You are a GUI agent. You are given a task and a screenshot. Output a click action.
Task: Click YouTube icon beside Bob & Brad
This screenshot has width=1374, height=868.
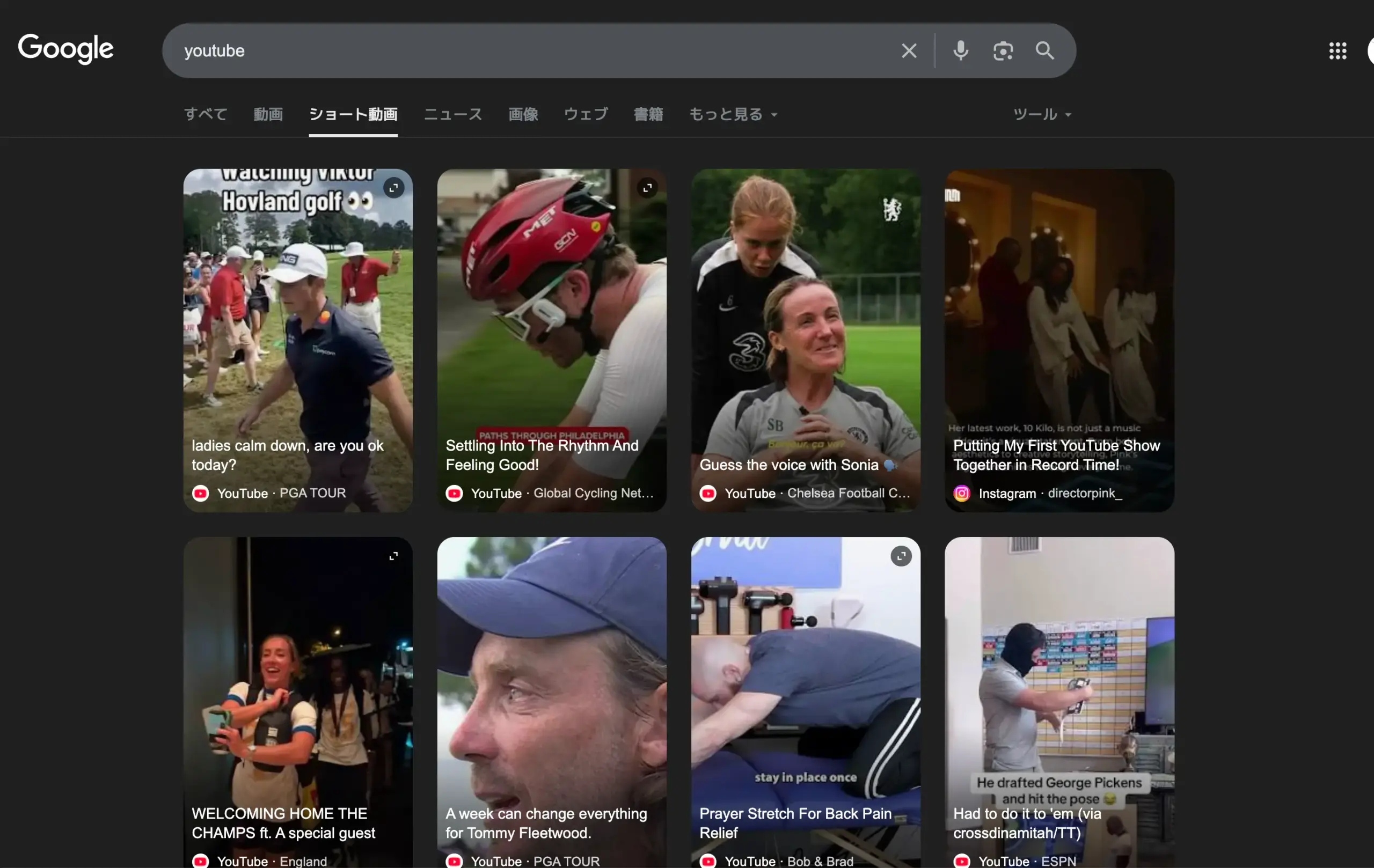708,861
